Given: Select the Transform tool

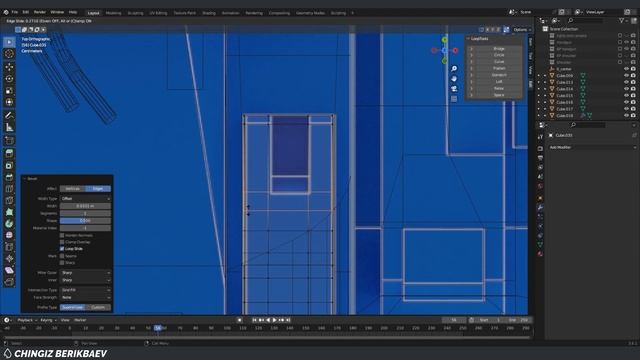Looking at the screenshot, I should [x=9, y=102].
